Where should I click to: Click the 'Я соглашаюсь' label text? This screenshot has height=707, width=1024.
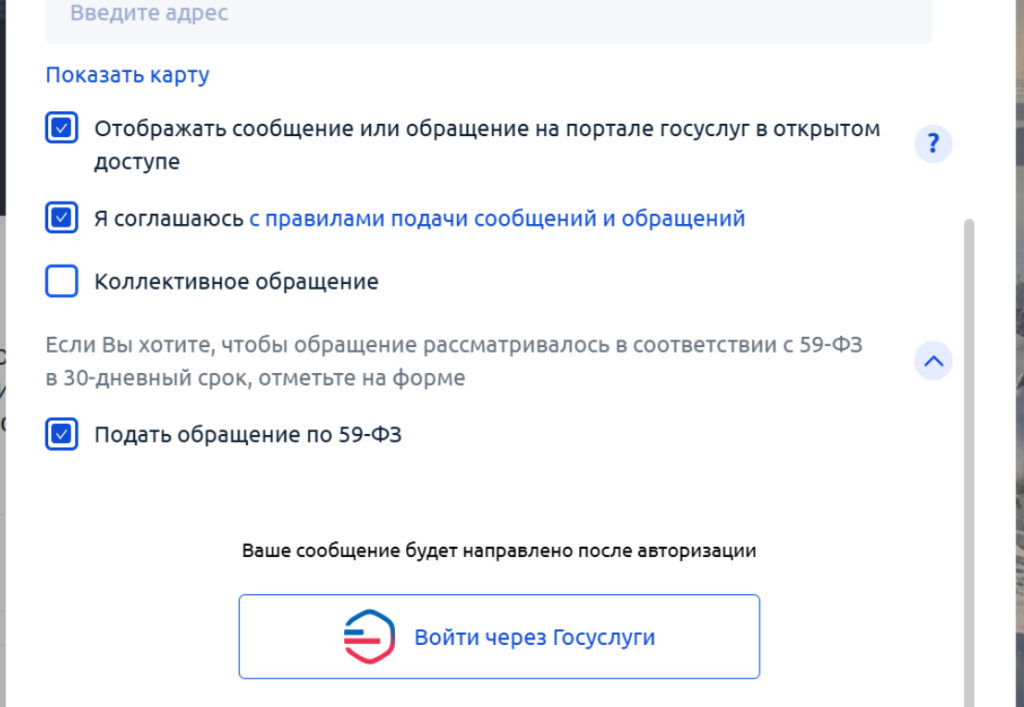pyautogui.click(x=169, y=218)
